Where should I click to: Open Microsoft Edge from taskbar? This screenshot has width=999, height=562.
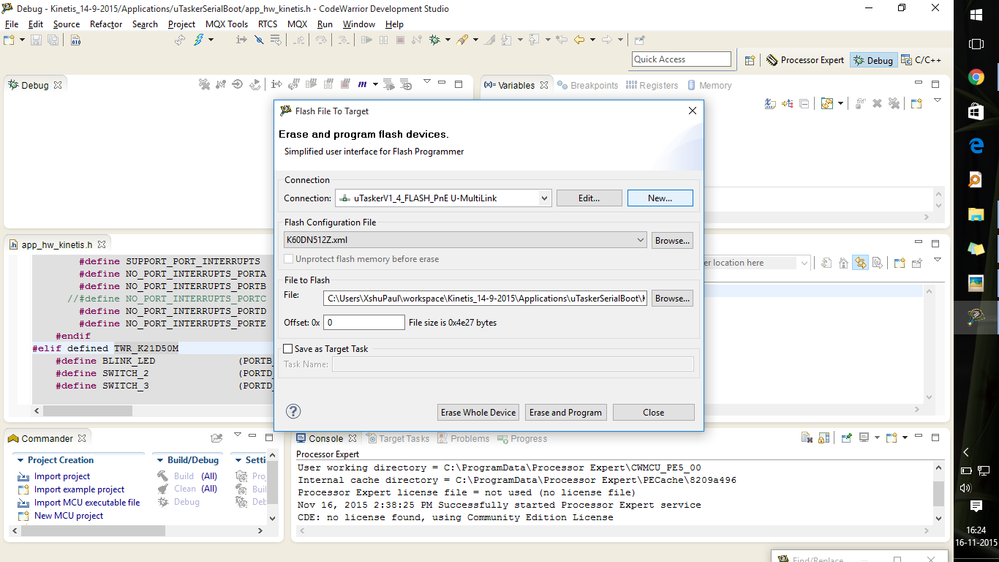point(976,146)
